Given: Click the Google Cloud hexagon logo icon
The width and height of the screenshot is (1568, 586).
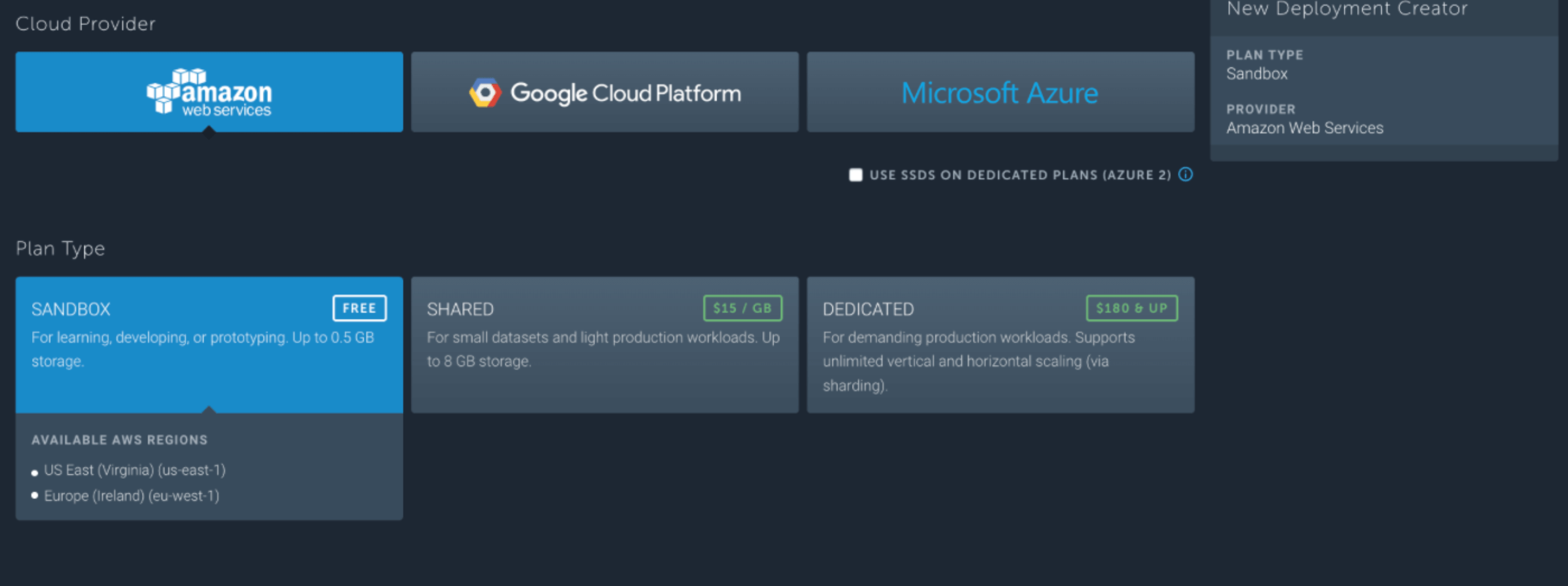Looking at the screenshot, I should (485, 93).
